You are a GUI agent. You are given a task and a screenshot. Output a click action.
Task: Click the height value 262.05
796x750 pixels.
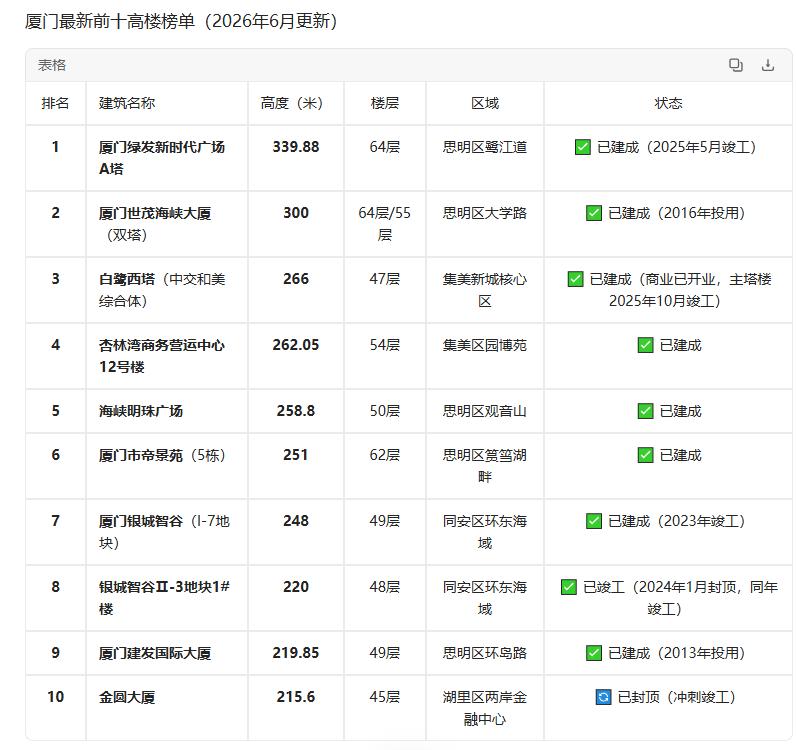pos(295,345)
